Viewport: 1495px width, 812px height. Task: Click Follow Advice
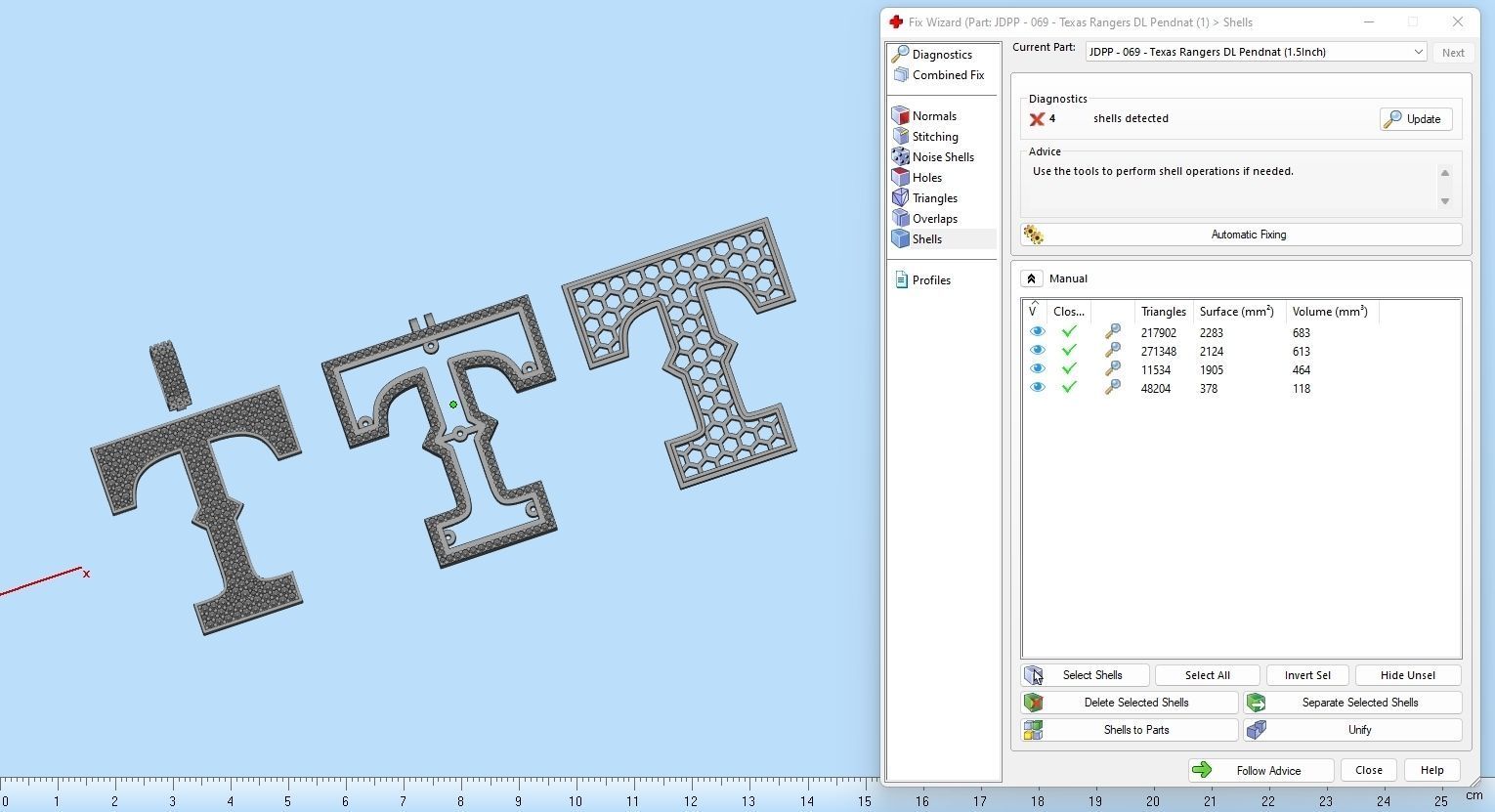pyautogui.click(x=1260, y=771)
